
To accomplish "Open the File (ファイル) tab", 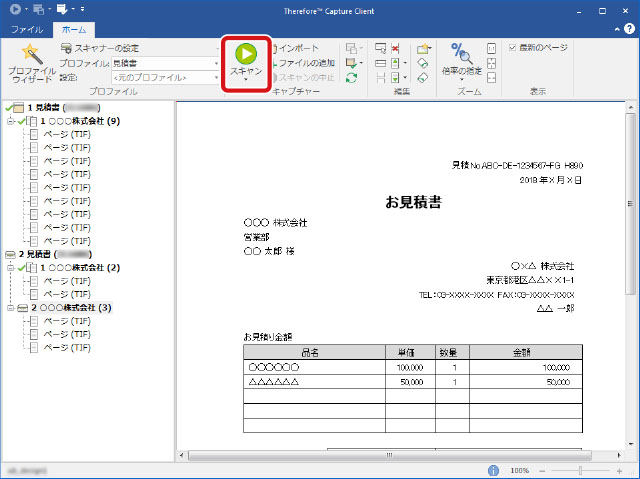I will [27, 30].
